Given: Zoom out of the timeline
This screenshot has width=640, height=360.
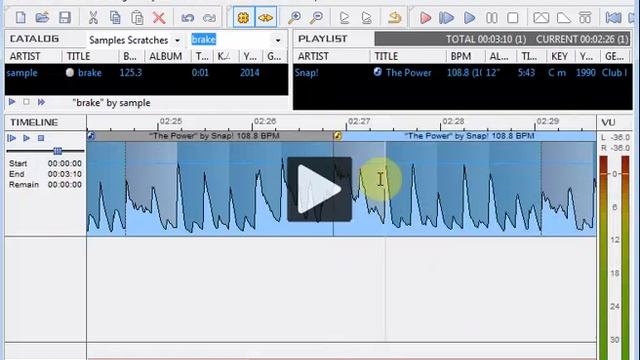Looking at the screenshot, I should click(316, 18).
